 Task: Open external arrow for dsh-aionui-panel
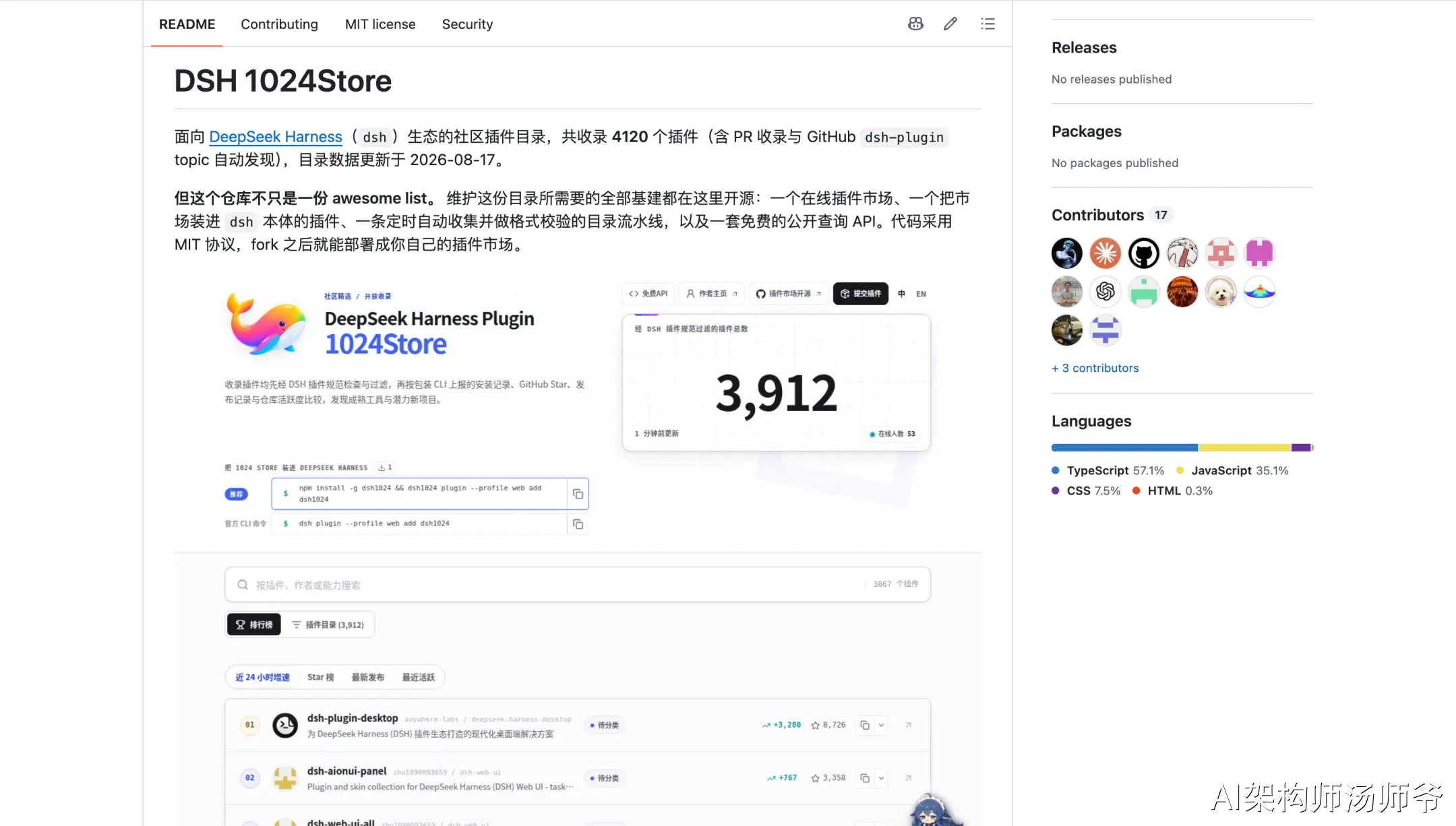[909, 778]
